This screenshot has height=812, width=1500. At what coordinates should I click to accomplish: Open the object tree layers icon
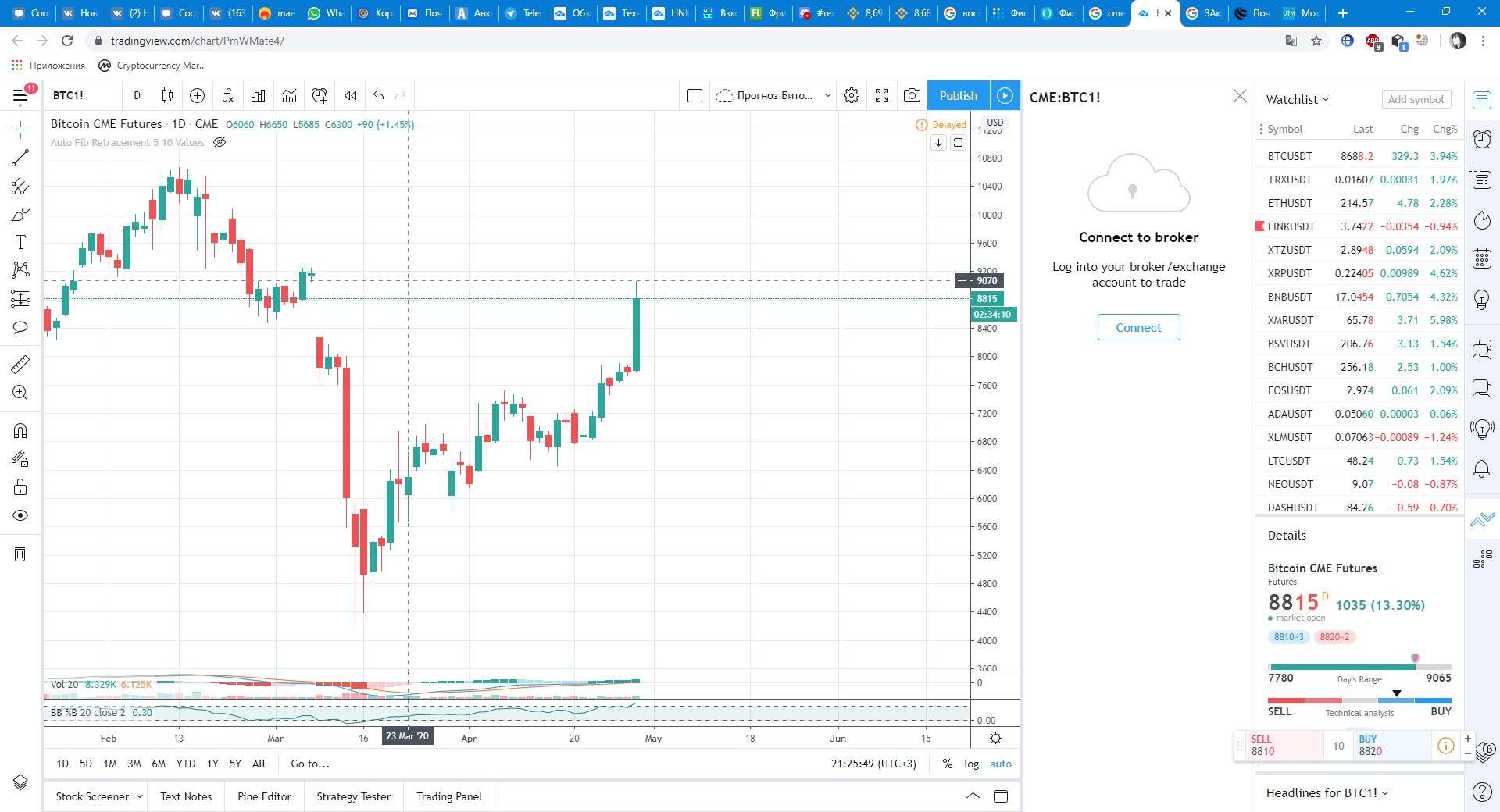pyautogui.click(x=20, y=782)
